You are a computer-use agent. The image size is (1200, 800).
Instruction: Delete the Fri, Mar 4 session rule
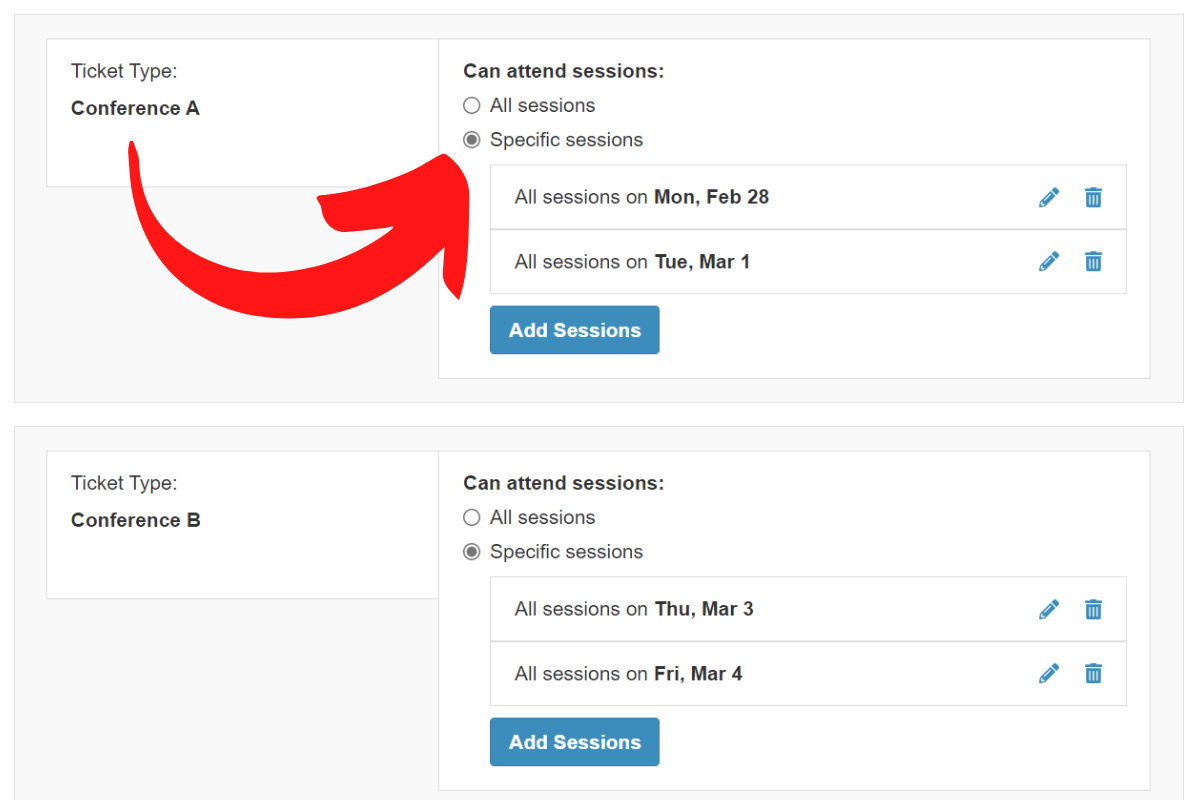[x=1093, y=674]
